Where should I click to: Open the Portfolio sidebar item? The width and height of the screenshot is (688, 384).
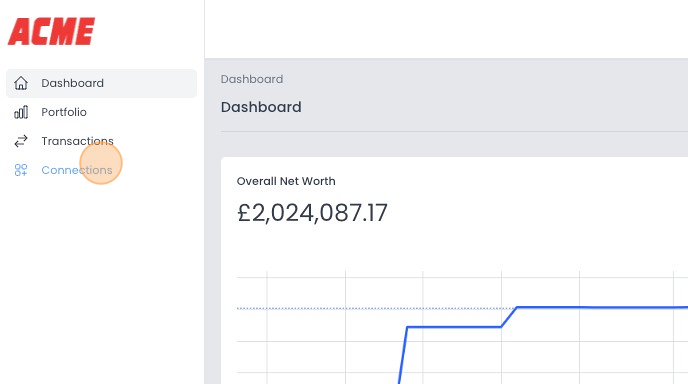(x=101, y=112)
